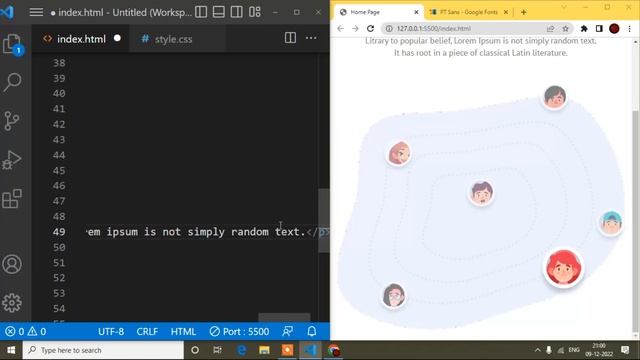Open Chrome extensions puzzle icon
The height and width of the screenshot is (360, 640).
pyautogui.click(x=584, y=29)
